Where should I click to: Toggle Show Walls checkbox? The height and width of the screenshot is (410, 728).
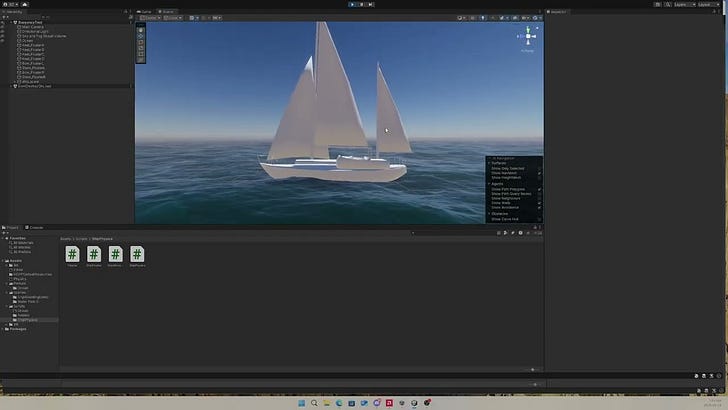pos(540,203)
